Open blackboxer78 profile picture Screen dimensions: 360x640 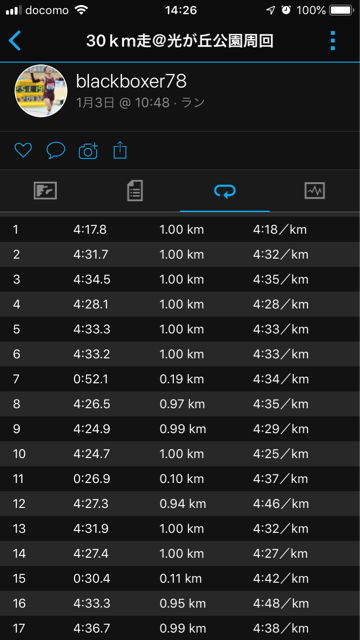(41, 91)
